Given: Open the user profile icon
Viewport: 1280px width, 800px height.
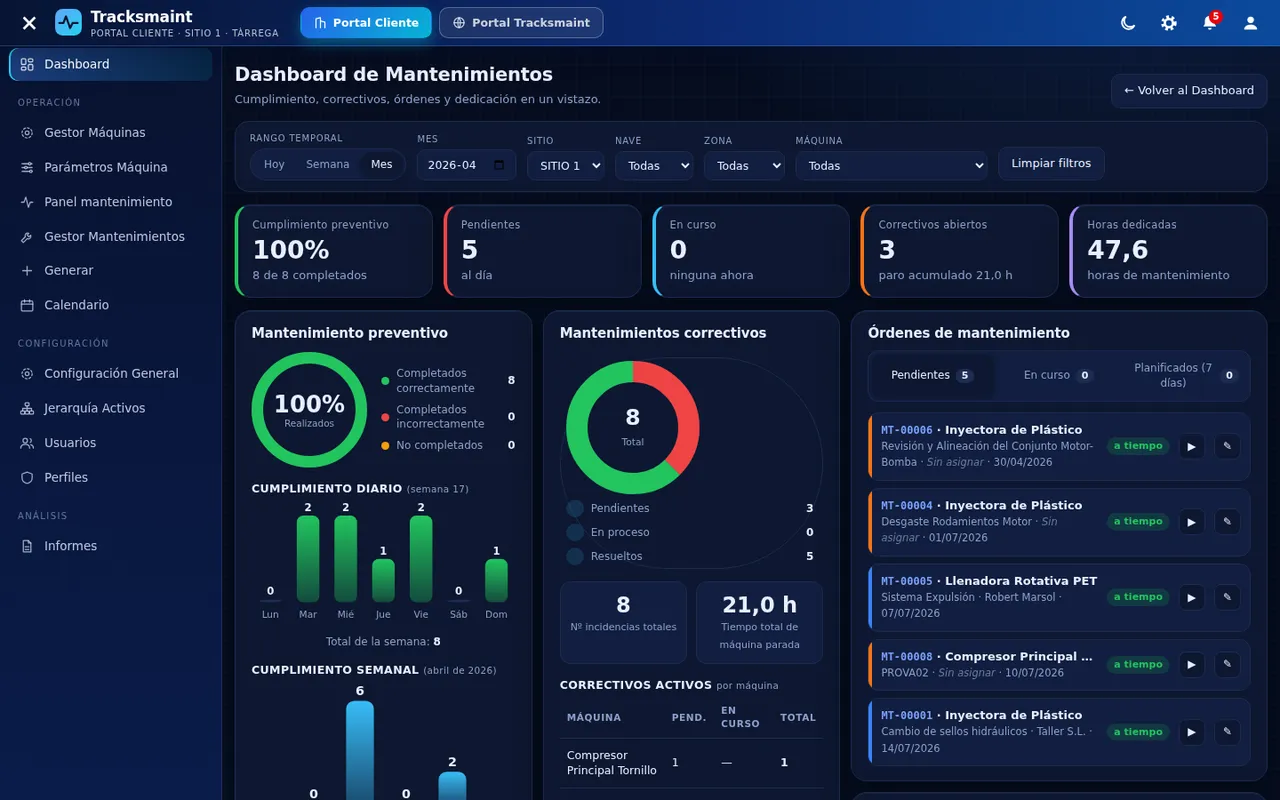Looking at the screenshot, I should pyautogui.click(x=1250, y=22).
